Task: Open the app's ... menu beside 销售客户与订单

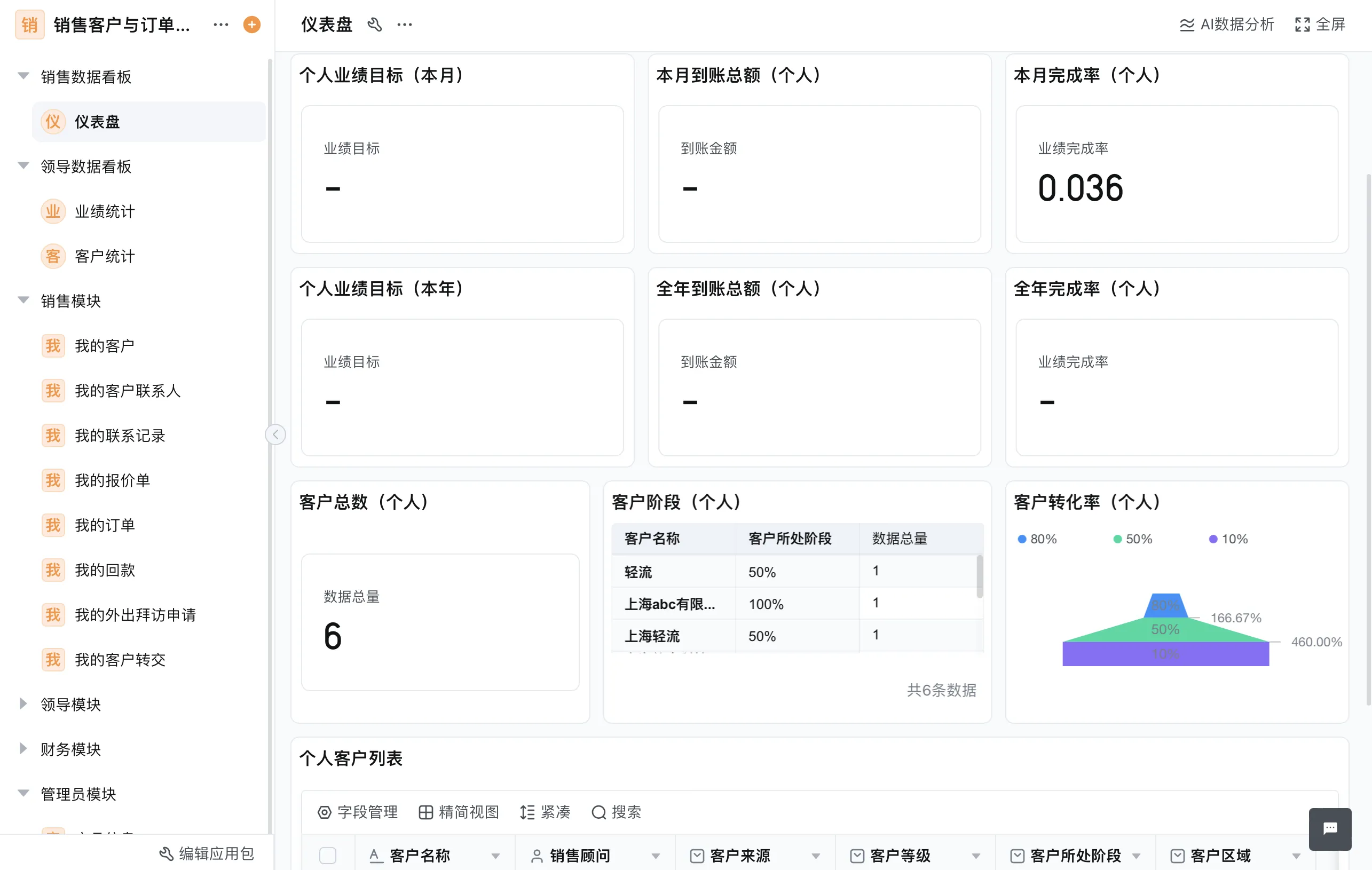Action: (x=220, y=24)
